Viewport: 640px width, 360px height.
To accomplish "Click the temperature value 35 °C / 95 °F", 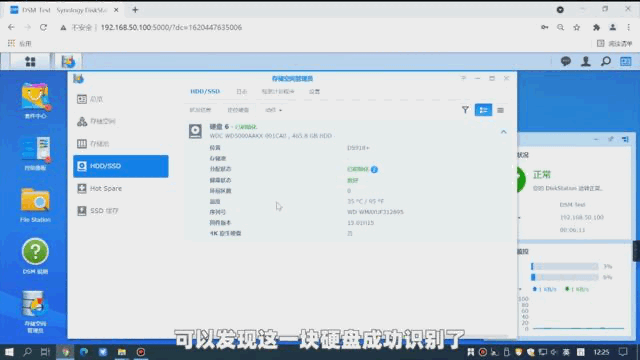I will [x=365, y=201].
